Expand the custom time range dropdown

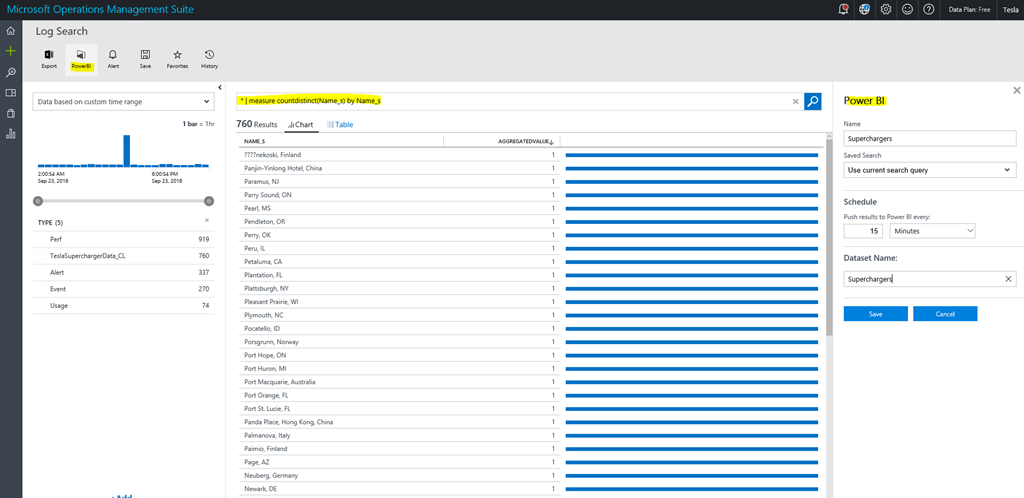[122, 102]
